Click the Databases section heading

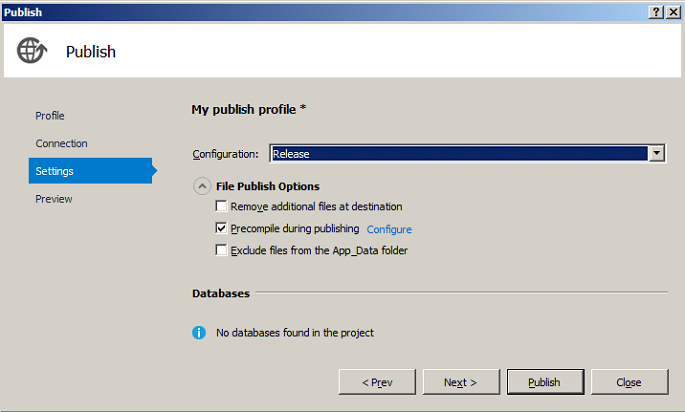[x=221, y=293]
